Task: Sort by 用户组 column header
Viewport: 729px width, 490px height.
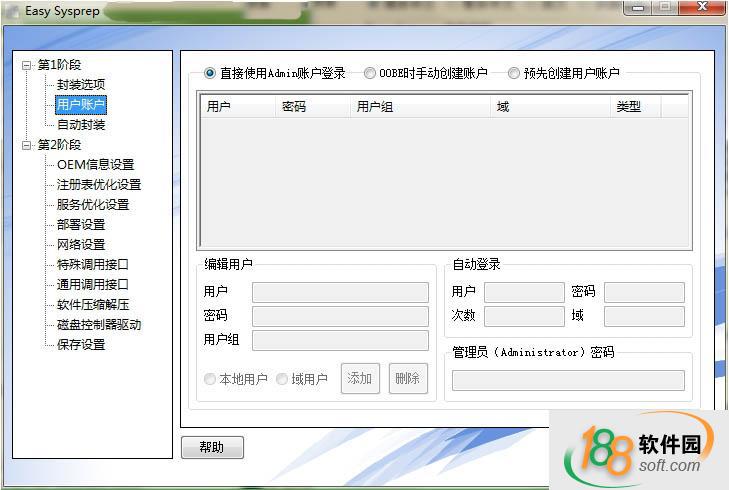Action: click(x=420, y=107)
